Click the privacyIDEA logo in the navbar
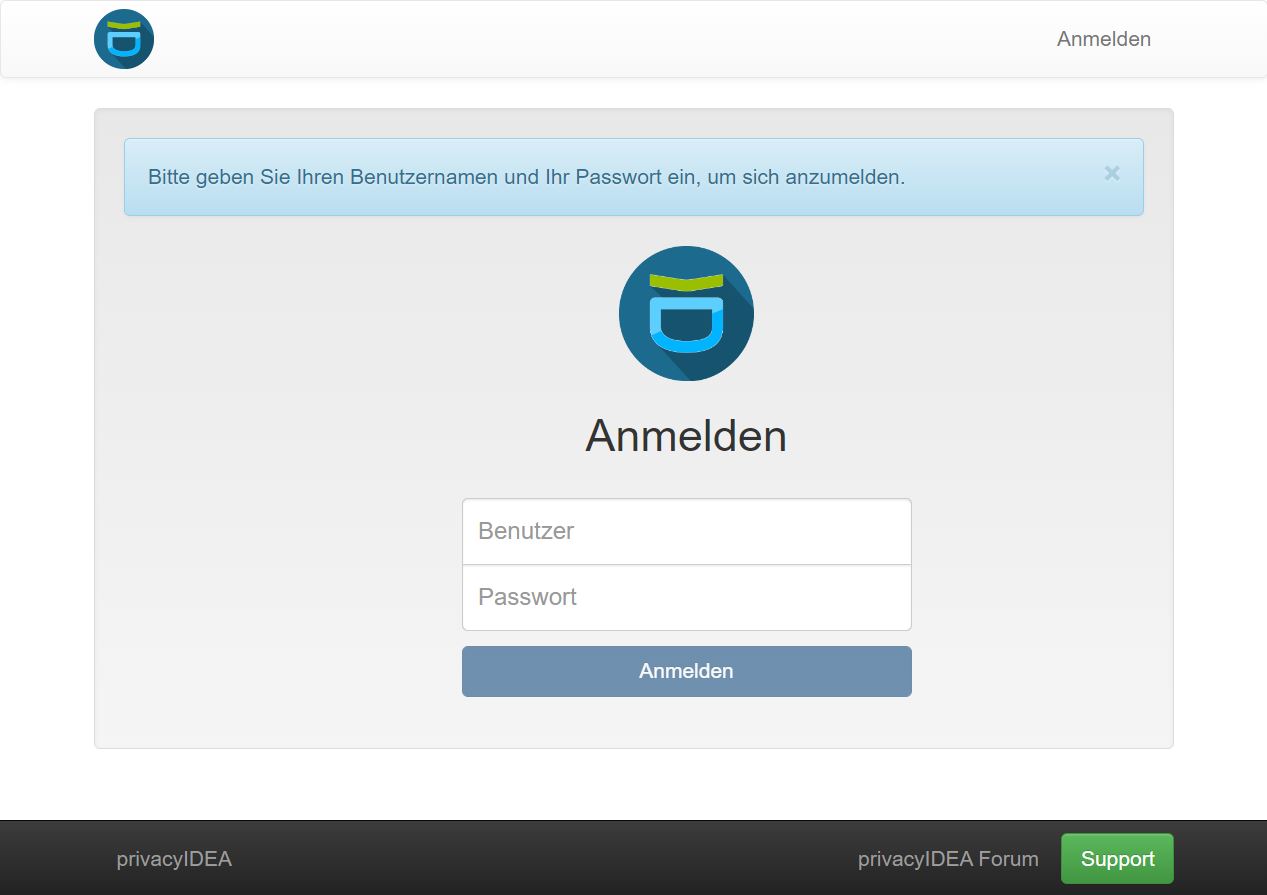Screen dimensions: 1267x895 (124, 39)
